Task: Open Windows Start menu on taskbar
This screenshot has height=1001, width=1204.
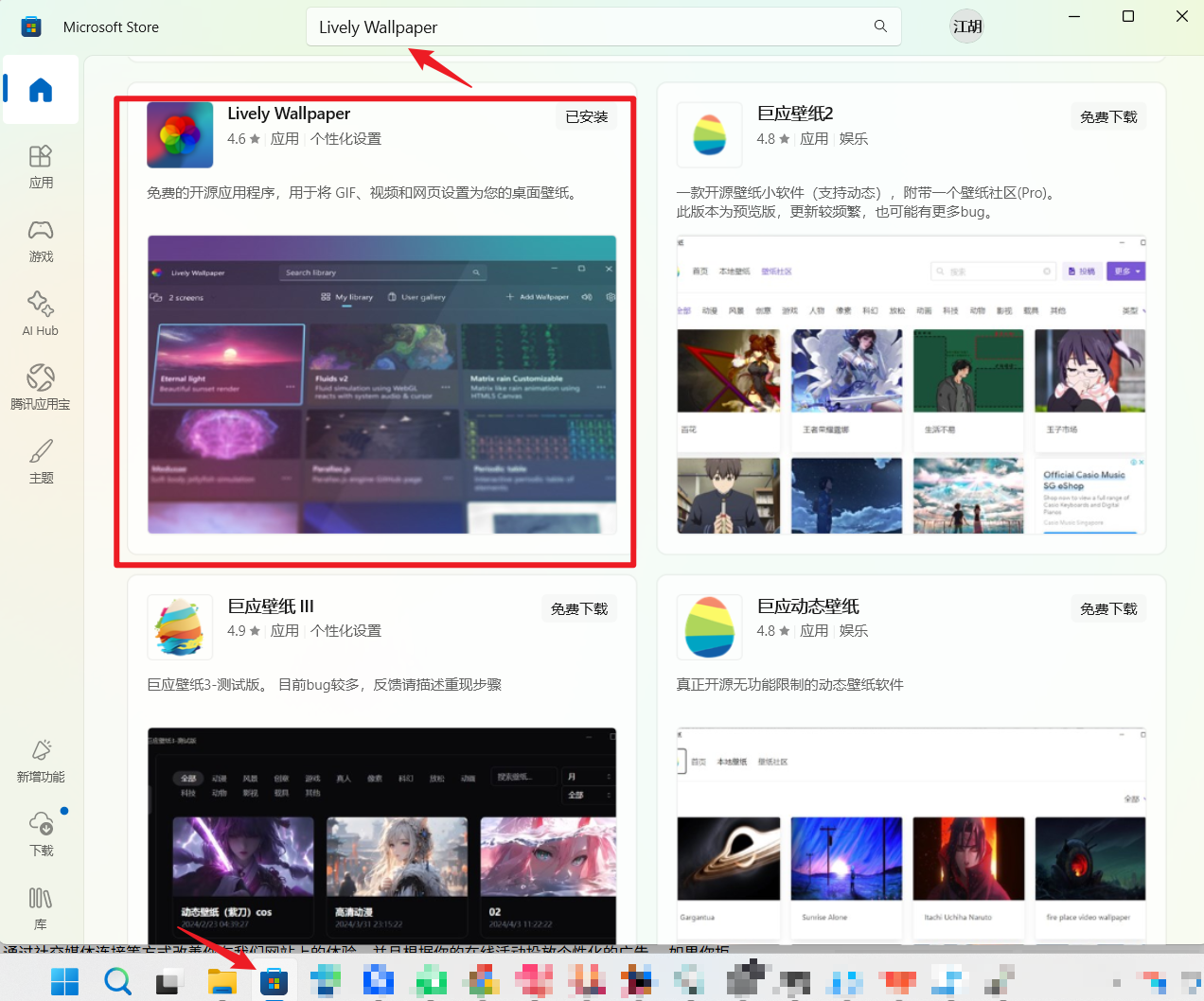Action: click(x=64, y=981)
